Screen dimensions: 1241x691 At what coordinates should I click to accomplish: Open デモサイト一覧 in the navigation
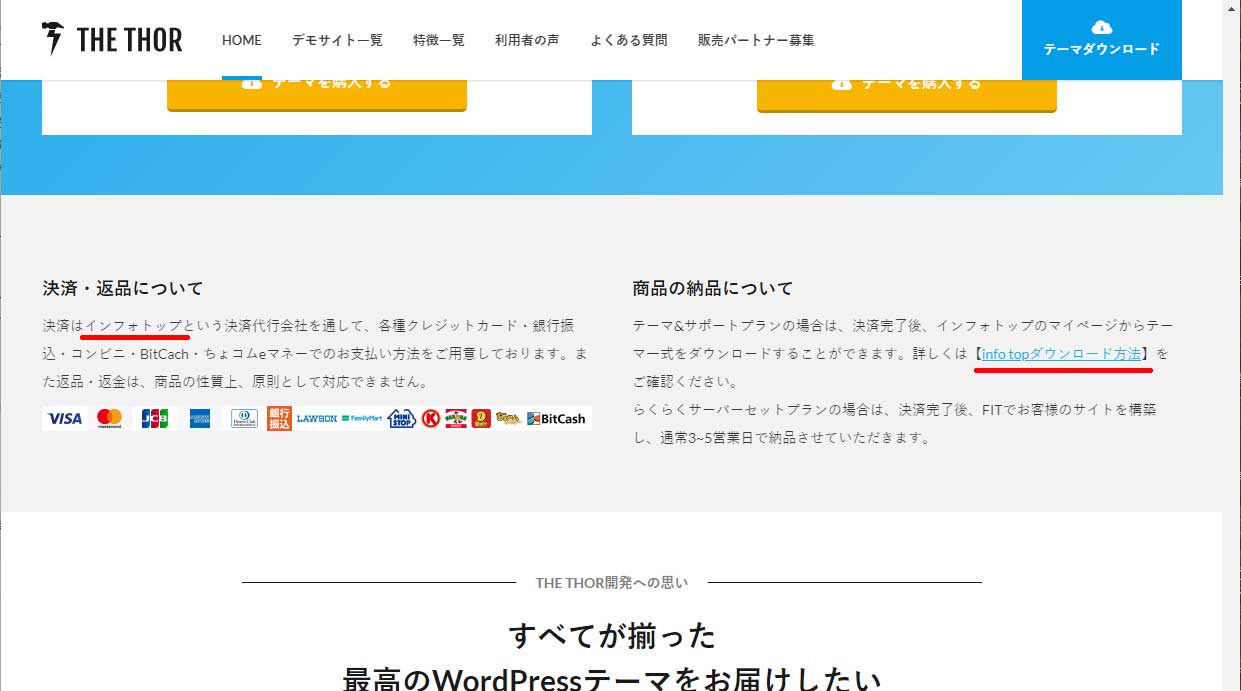pyautogui.click(x=337, y=40)
